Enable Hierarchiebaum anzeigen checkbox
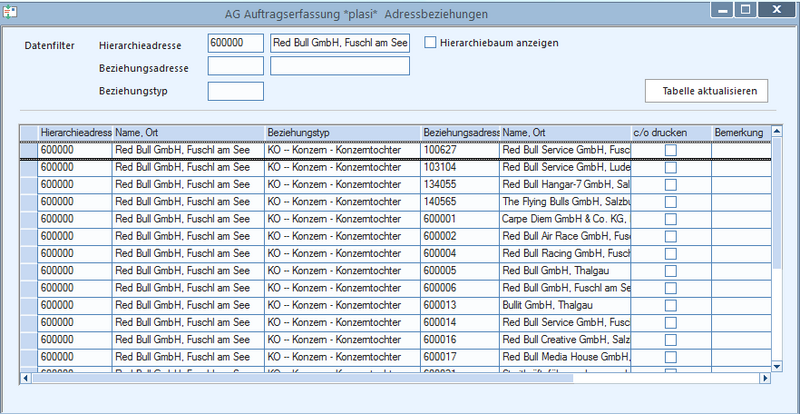Image resolution: width=800 pixels, height=414 pixels. [x=431, y=43]
